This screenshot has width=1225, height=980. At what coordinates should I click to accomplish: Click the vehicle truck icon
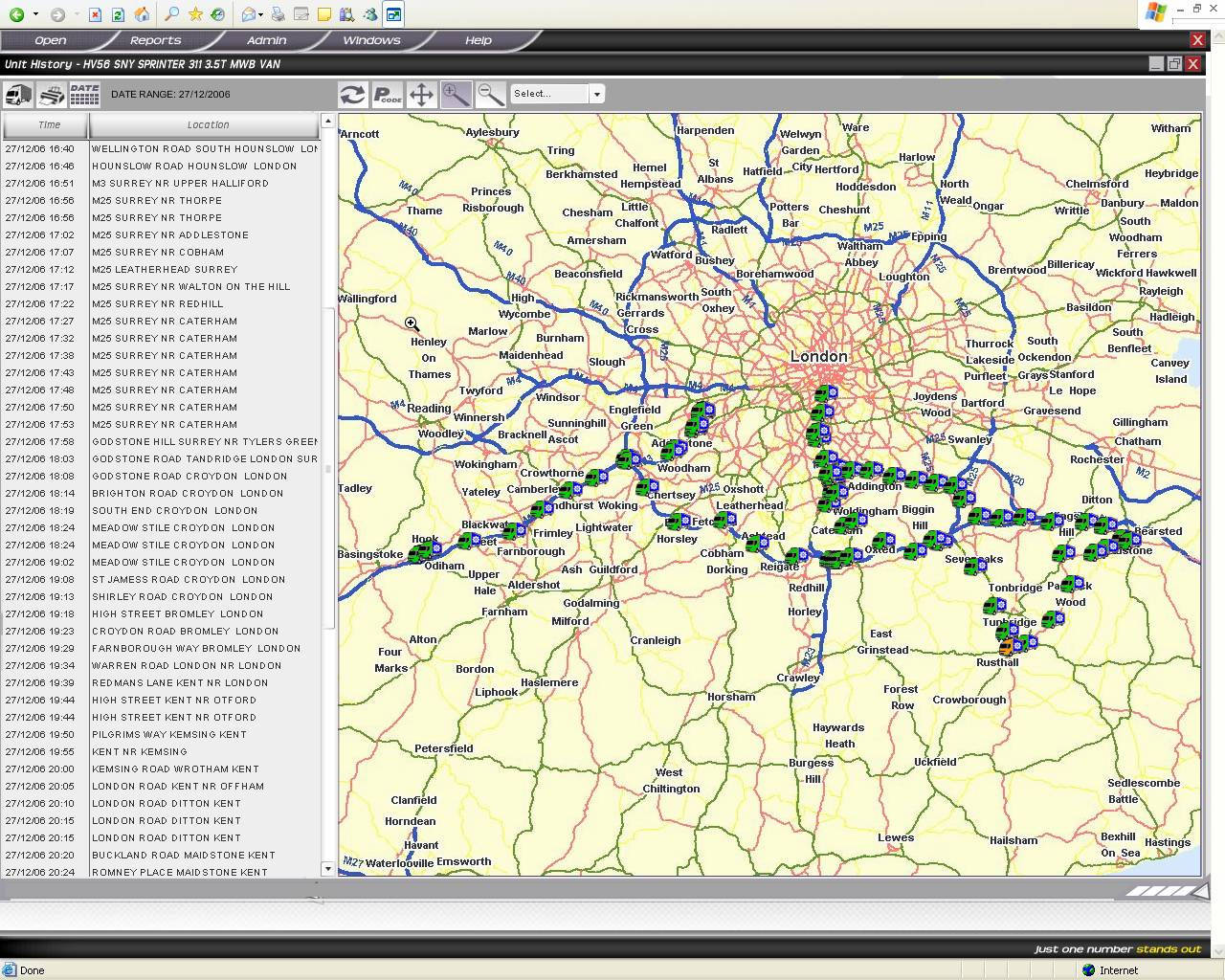coord(18,94)
